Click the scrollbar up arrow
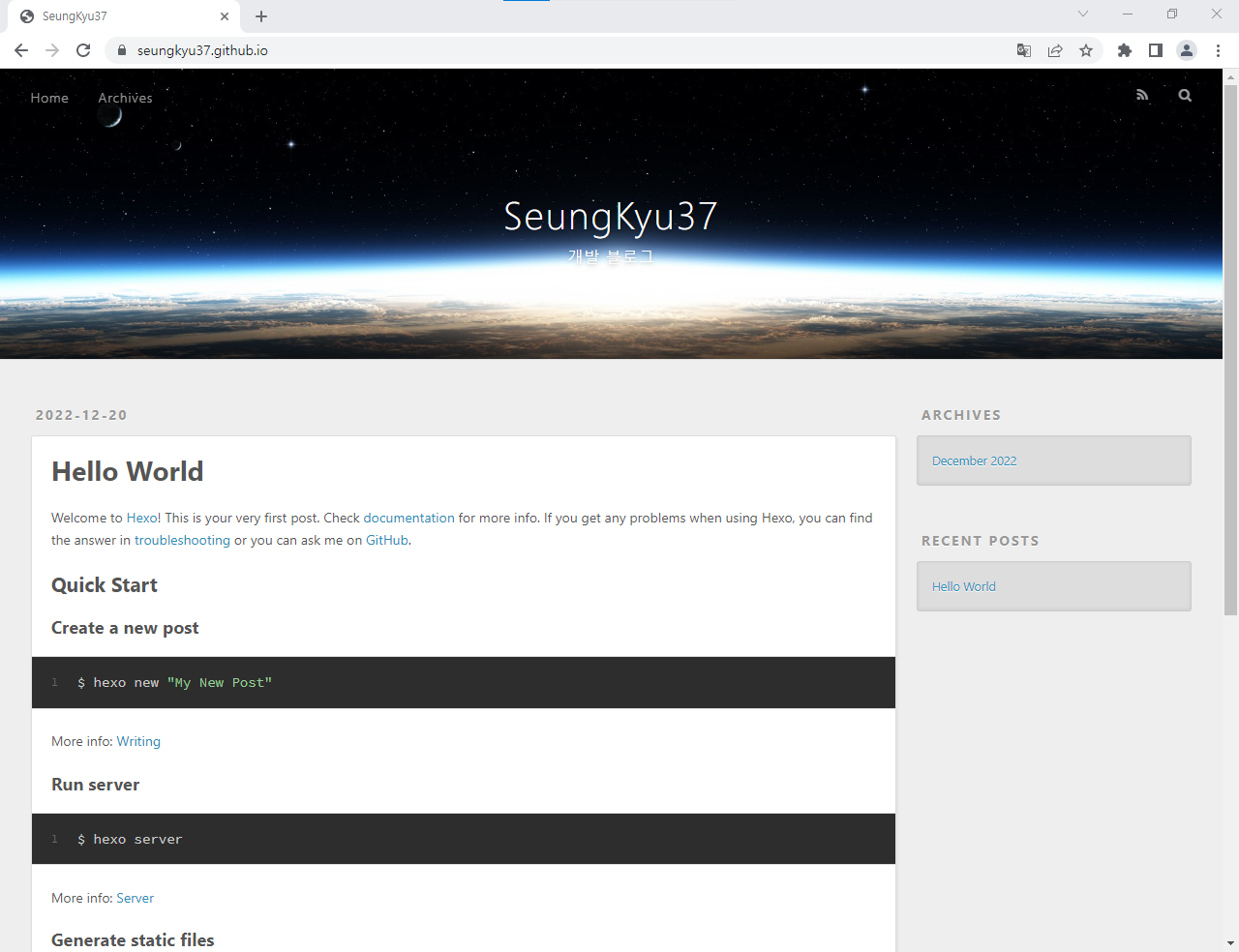1239x952 pixels. click(1230, 76)
